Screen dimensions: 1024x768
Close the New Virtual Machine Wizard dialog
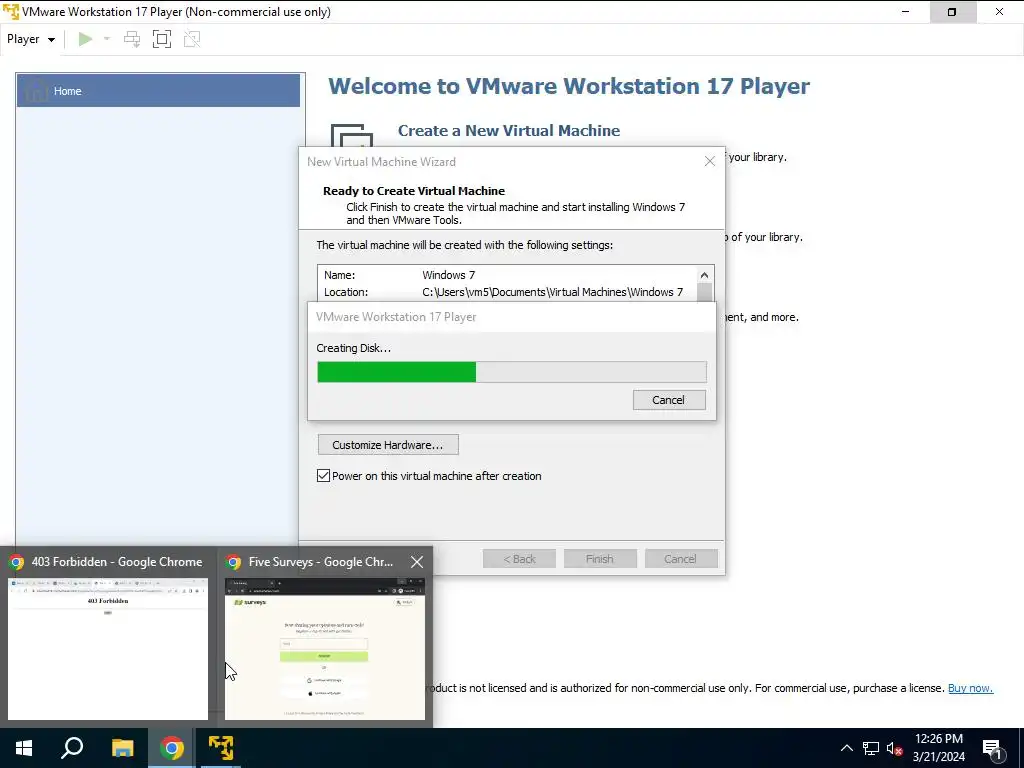710,161
